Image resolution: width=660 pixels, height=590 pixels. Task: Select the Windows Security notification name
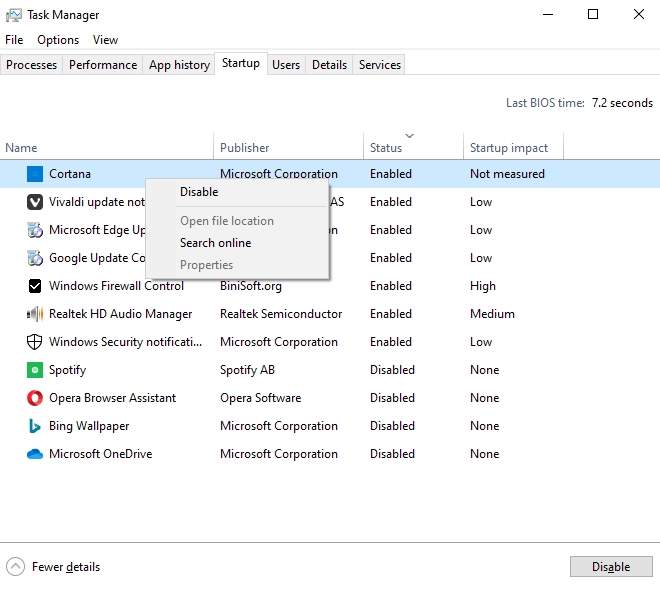[125, 342]
